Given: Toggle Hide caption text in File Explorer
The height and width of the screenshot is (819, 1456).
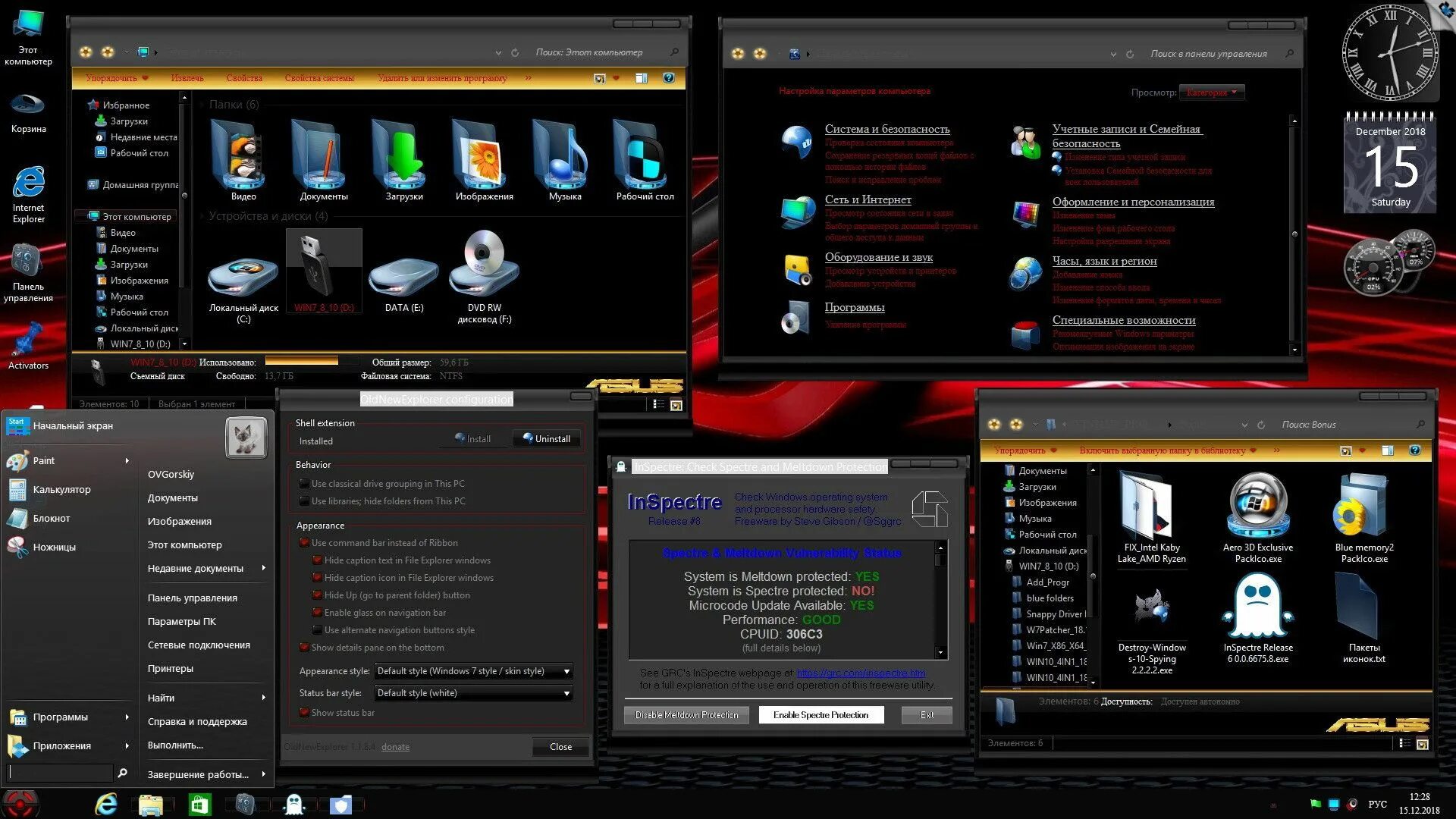Looking at the screenshot, I should point(317,560).
